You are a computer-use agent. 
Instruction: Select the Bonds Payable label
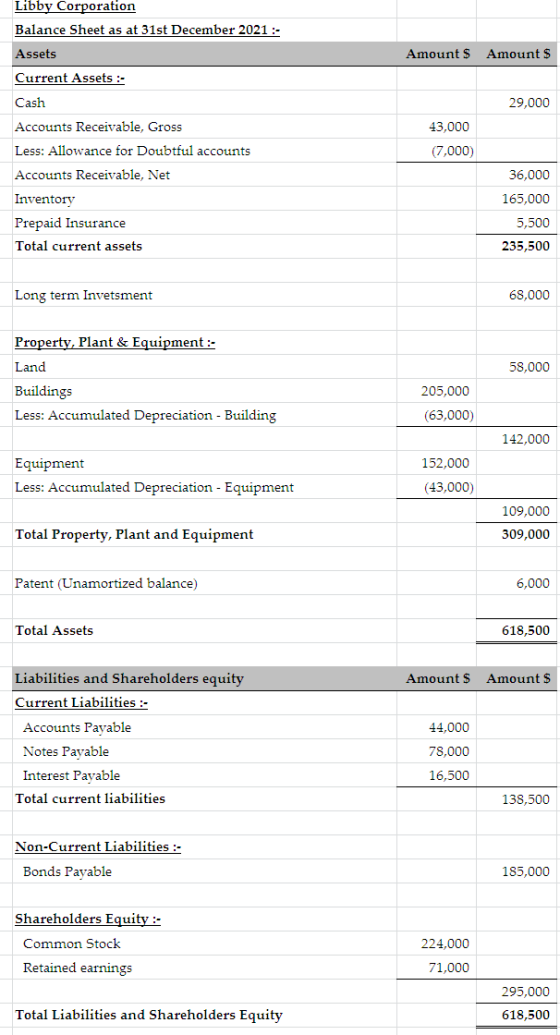coord(67,872)
